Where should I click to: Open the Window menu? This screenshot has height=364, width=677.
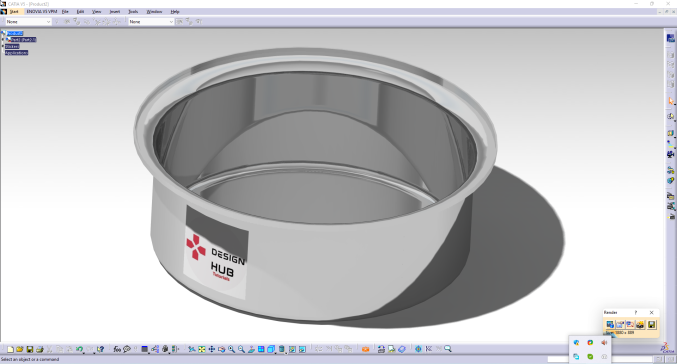pos(154,12)
